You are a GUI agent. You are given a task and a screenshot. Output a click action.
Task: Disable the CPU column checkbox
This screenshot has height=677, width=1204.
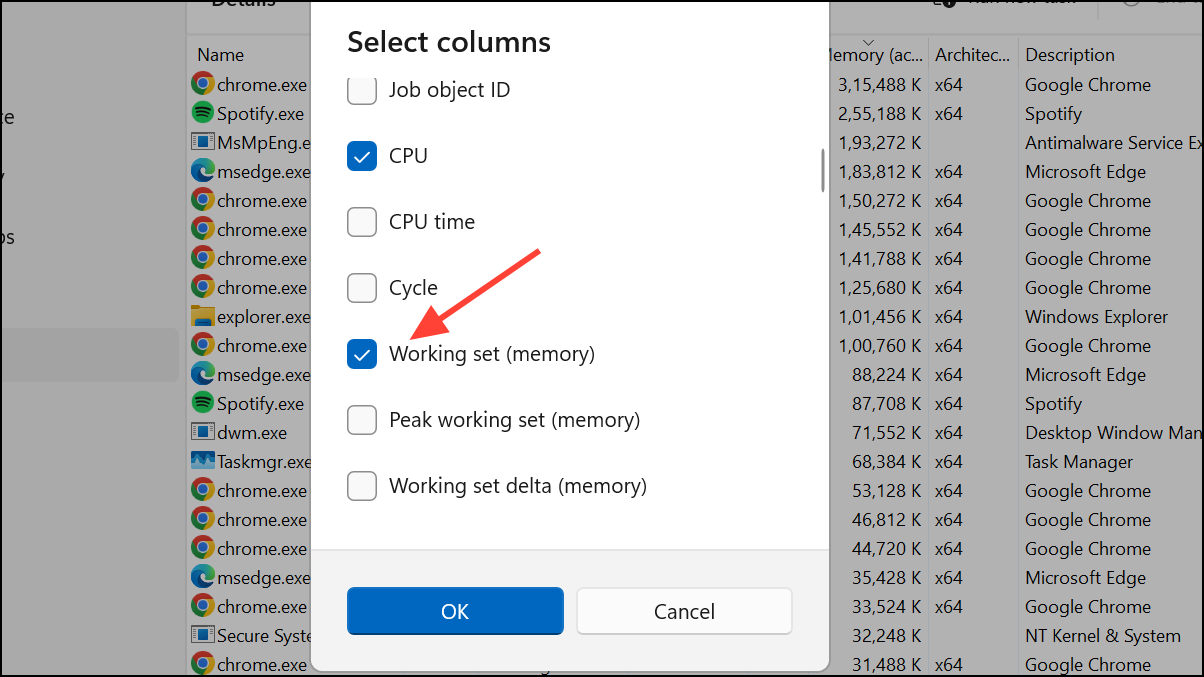361,156
